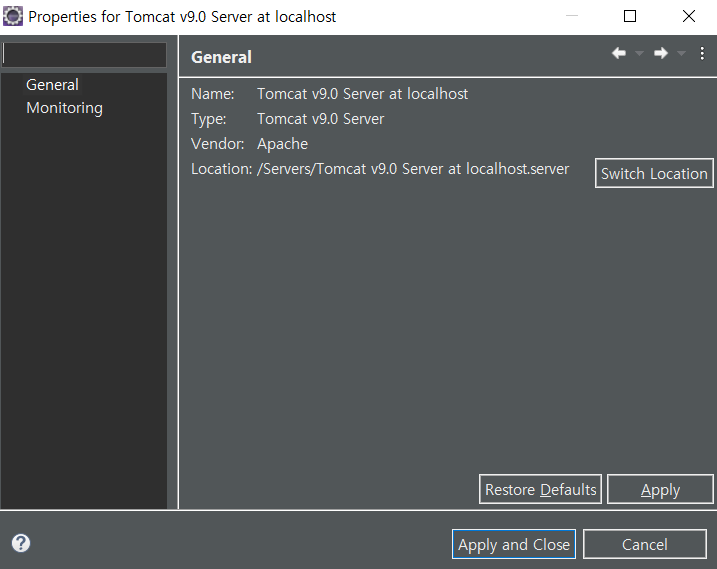Click the 'General' page heading
This screenshot has width=717, height=569.
click(x=221, y=57)
